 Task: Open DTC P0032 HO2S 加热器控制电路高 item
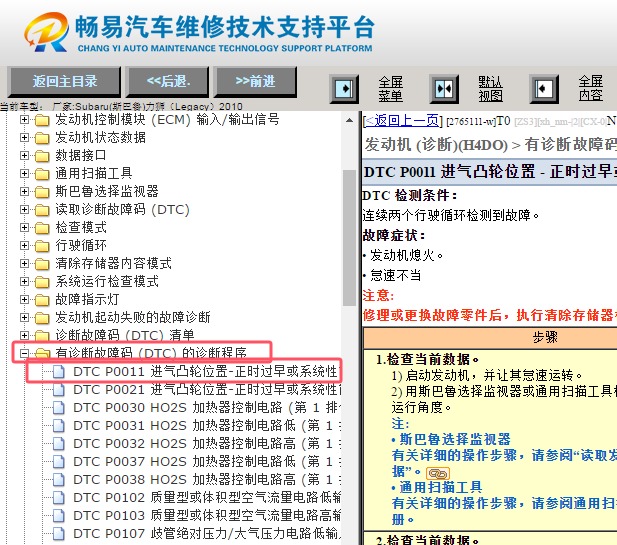click(206, 443)
